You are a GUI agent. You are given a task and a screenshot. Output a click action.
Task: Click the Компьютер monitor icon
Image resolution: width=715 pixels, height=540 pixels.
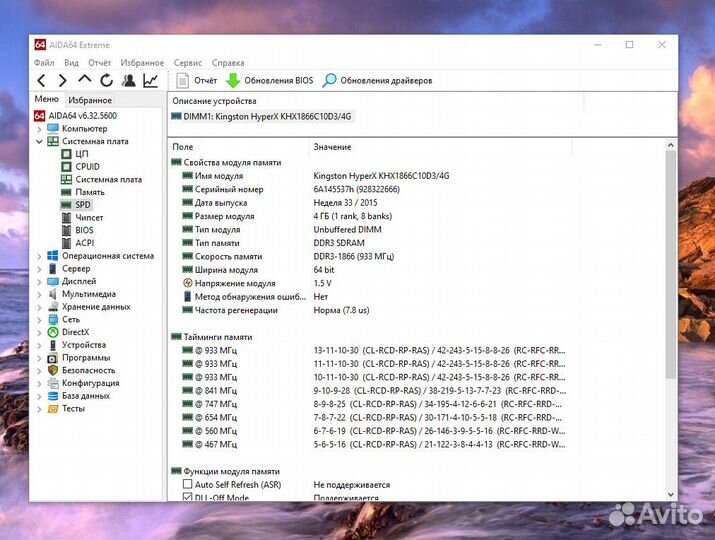point(53,128)
